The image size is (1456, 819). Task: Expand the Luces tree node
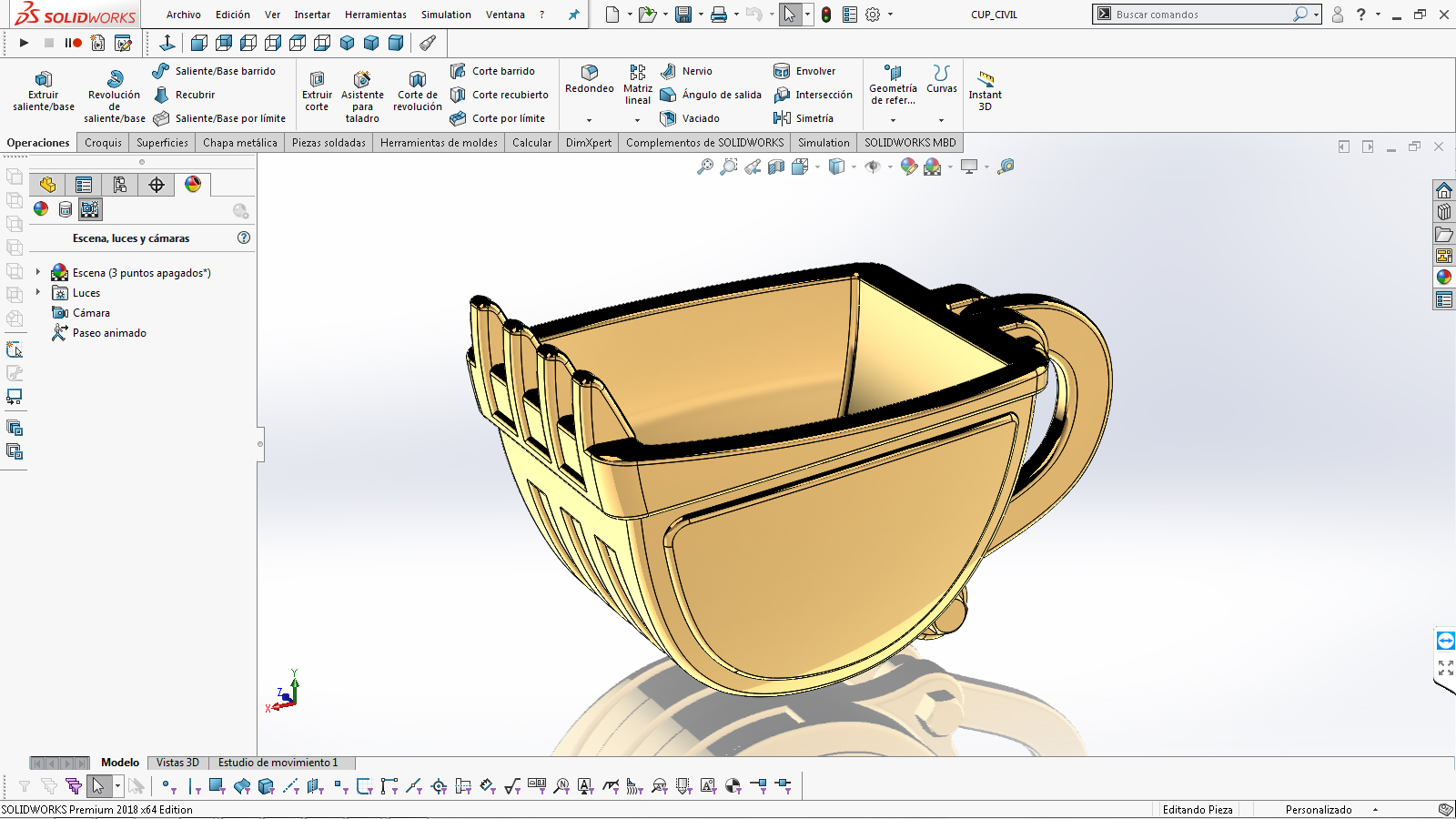pos(38,292)
